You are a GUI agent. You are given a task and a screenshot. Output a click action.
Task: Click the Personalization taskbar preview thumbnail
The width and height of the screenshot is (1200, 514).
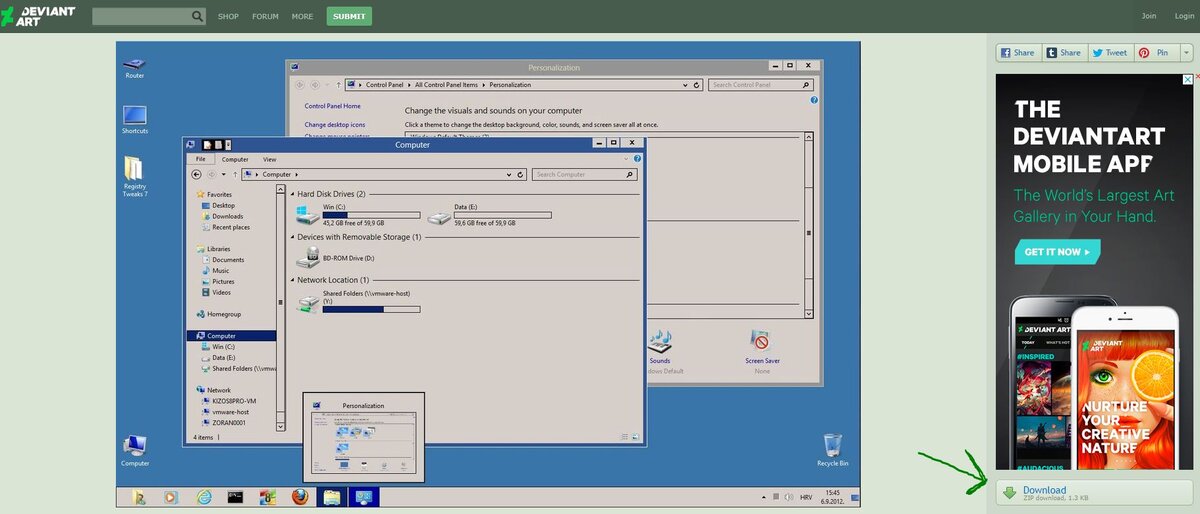(364, 438)
